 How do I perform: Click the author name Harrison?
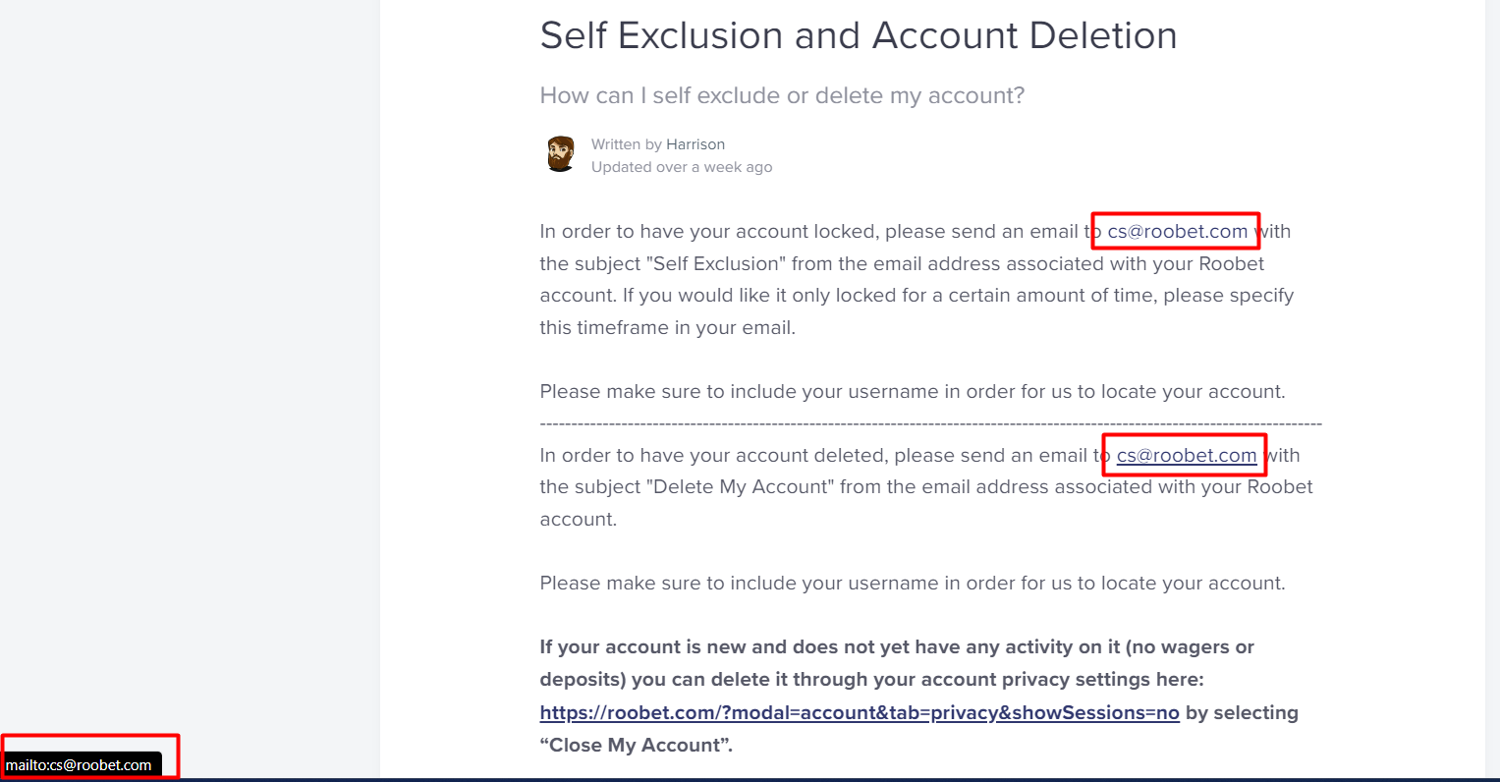695,144
